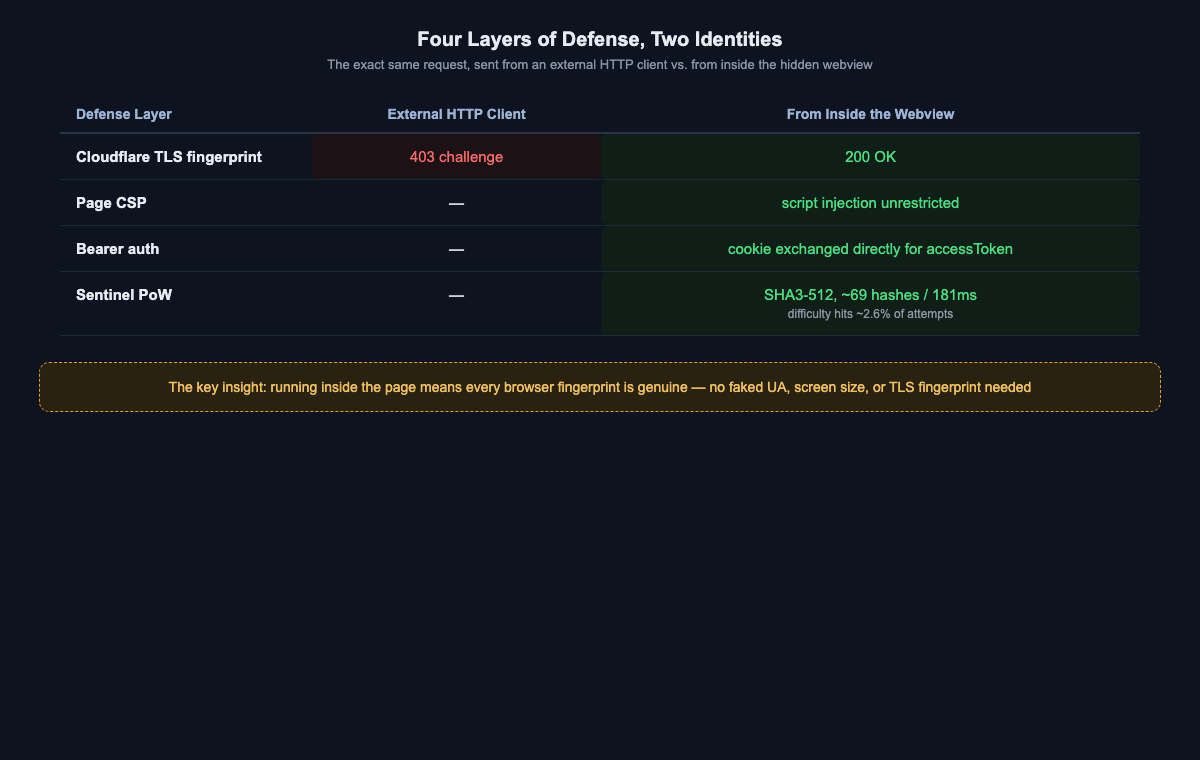Click 'difficulty hits ~2.6% of attempts' note
This screenshot has height=760, width=1200.
[x=870, y=314]
